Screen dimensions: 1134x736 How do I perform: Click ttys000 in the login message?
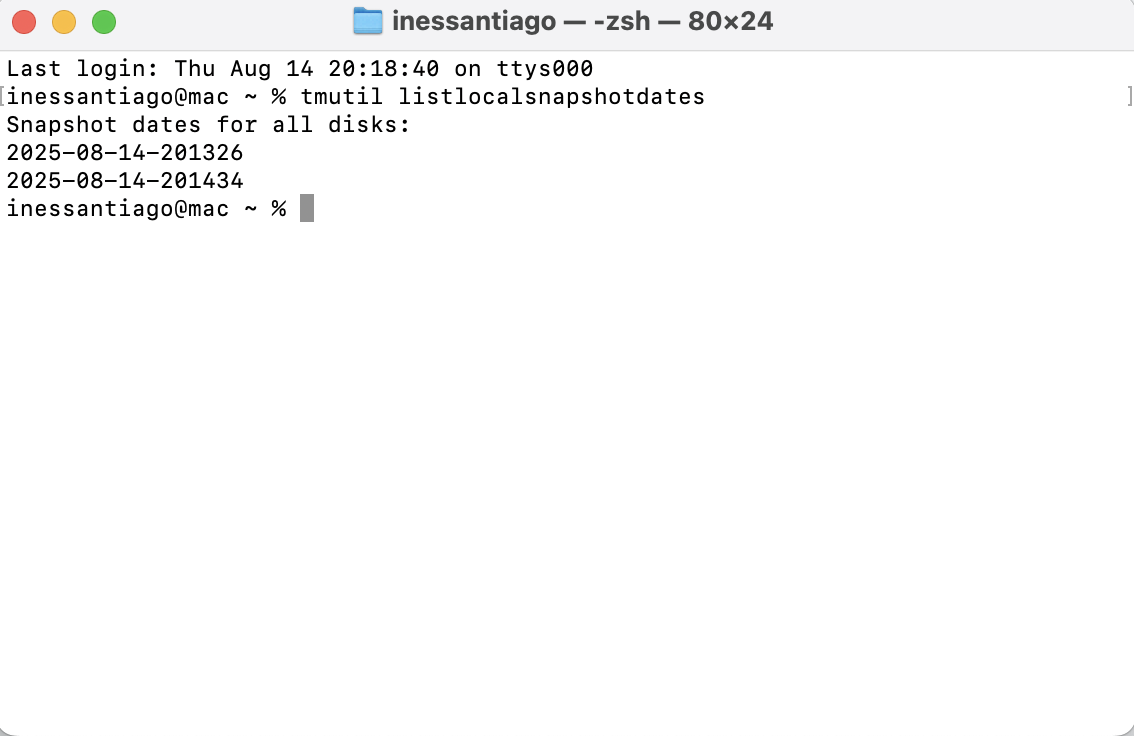[x=545, y=68]
